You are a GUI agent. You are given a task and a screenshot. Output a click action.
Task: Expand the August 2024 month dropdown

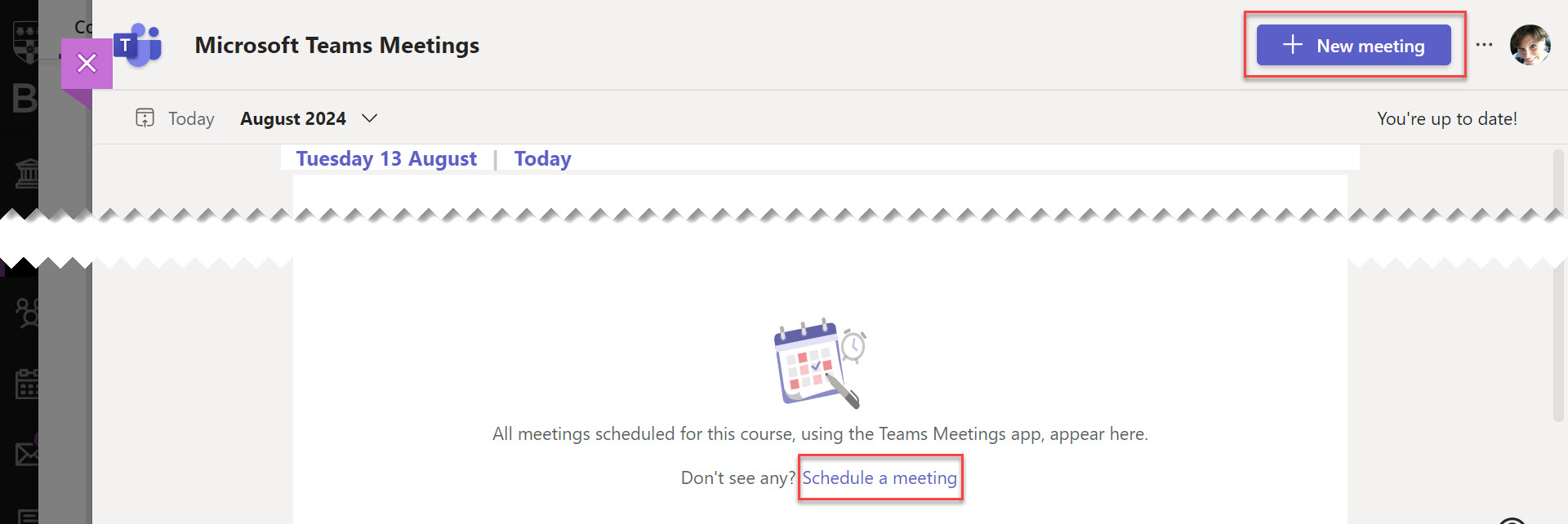369,118
